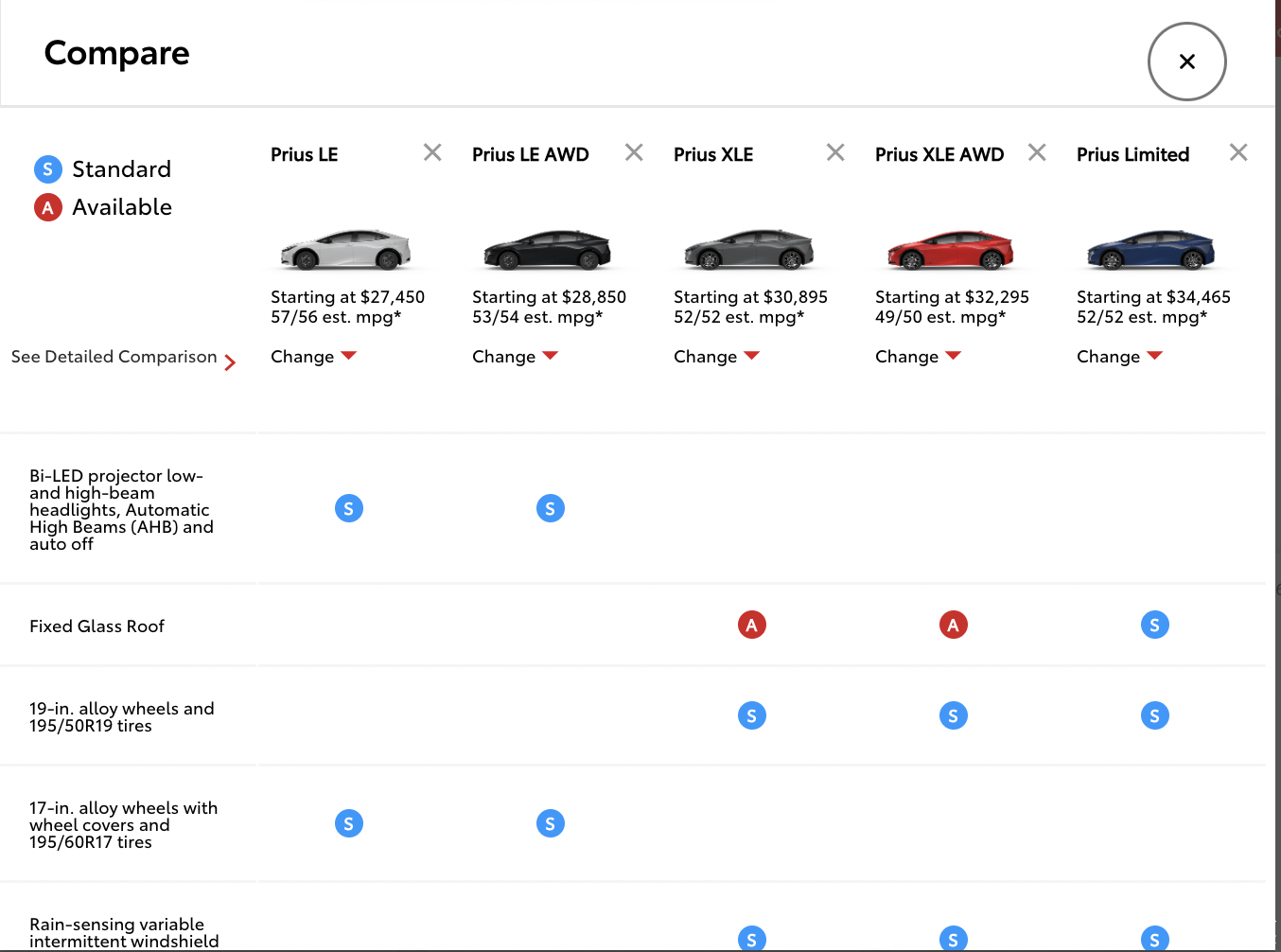1281x952 pixels.
Task: Close the Compare overlay with the circled X
Action: [x=1186, y=62]
